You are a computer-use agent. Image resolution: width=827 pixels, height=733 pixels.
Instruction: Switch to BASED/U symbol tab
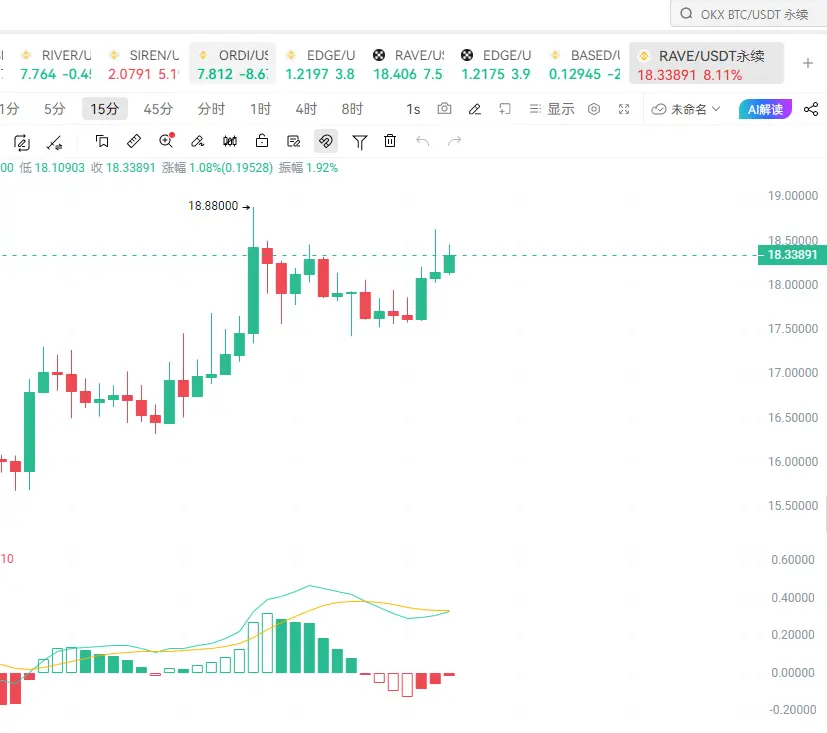[584, 64]
